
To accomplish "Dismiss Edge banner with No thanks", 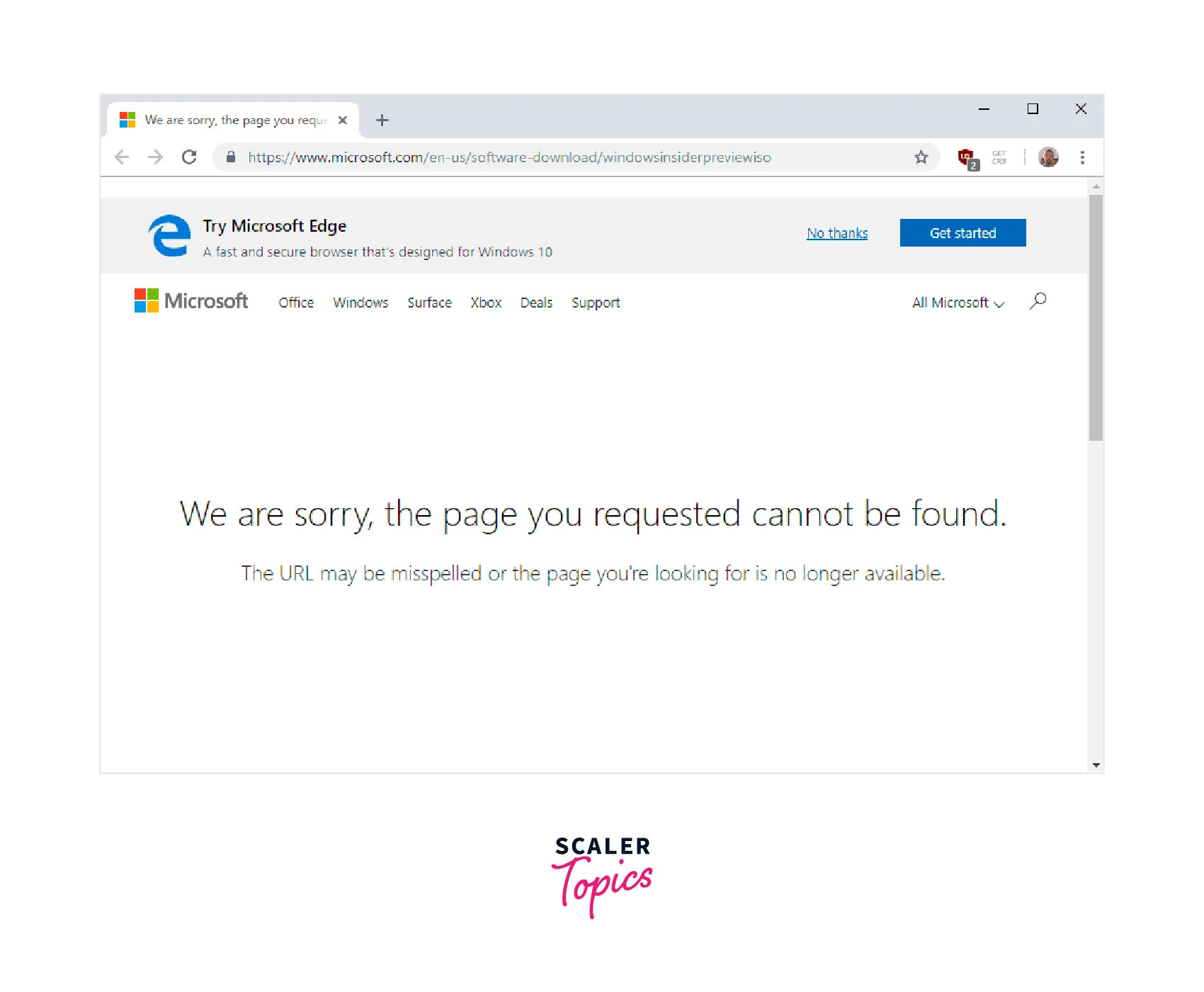I will tap(837, 234).
